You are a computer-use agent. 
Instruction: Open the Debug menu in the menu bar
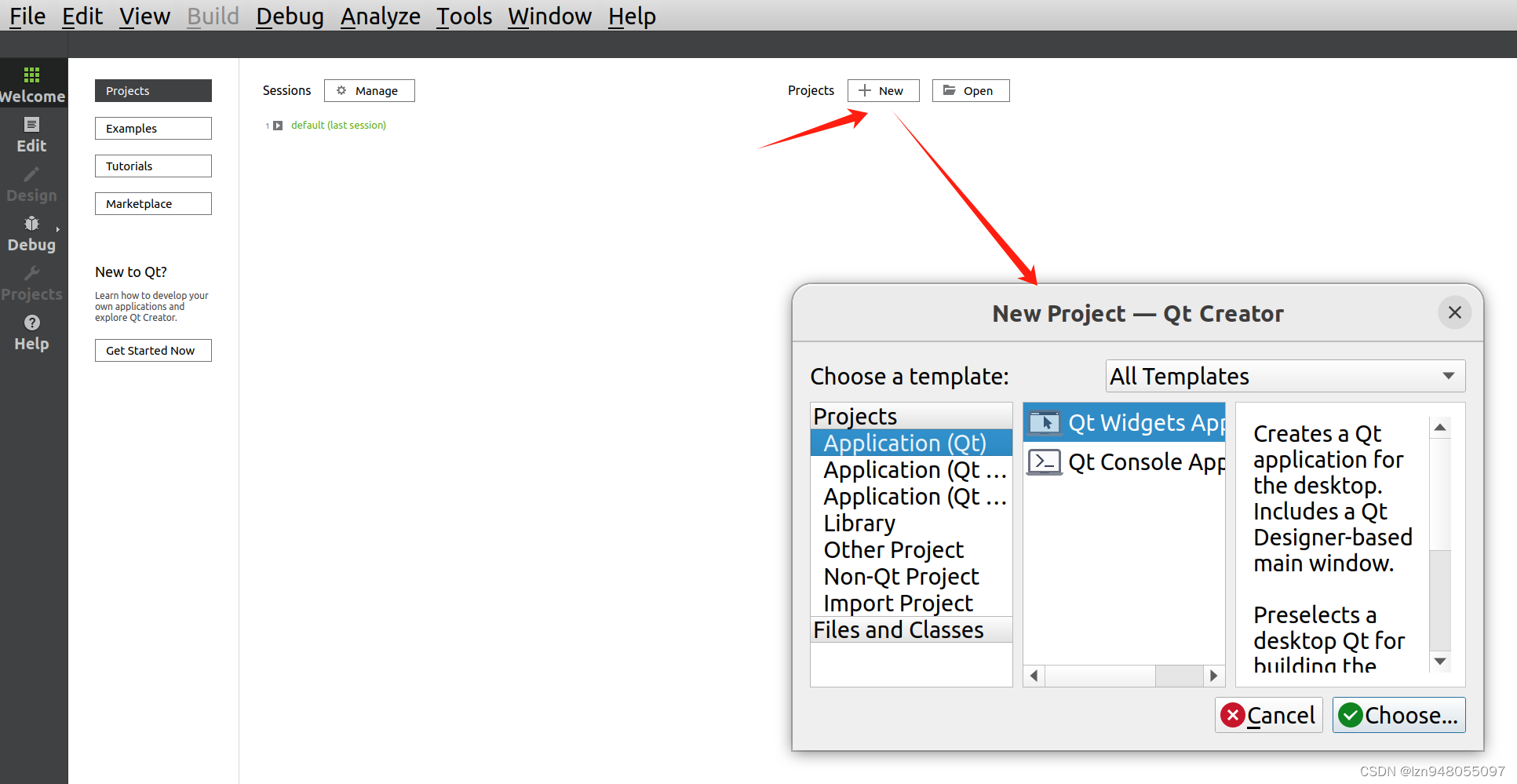[x=290, y=16]
